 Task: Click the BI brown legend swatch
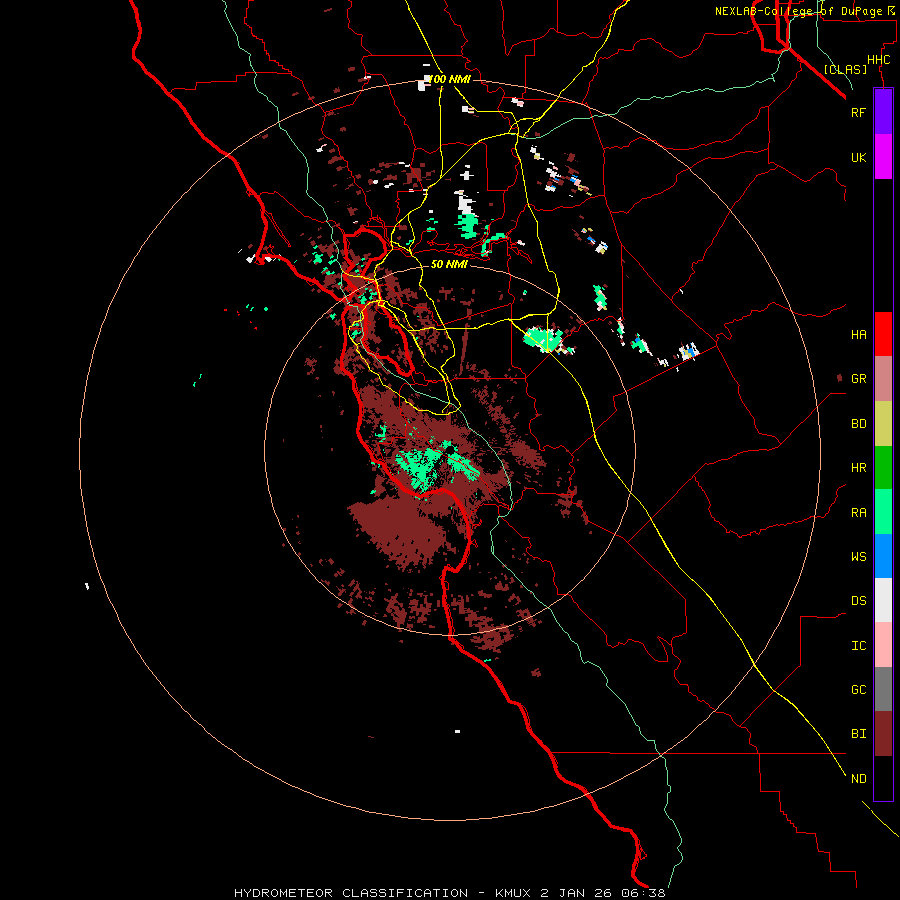click(x=883, y=734)
